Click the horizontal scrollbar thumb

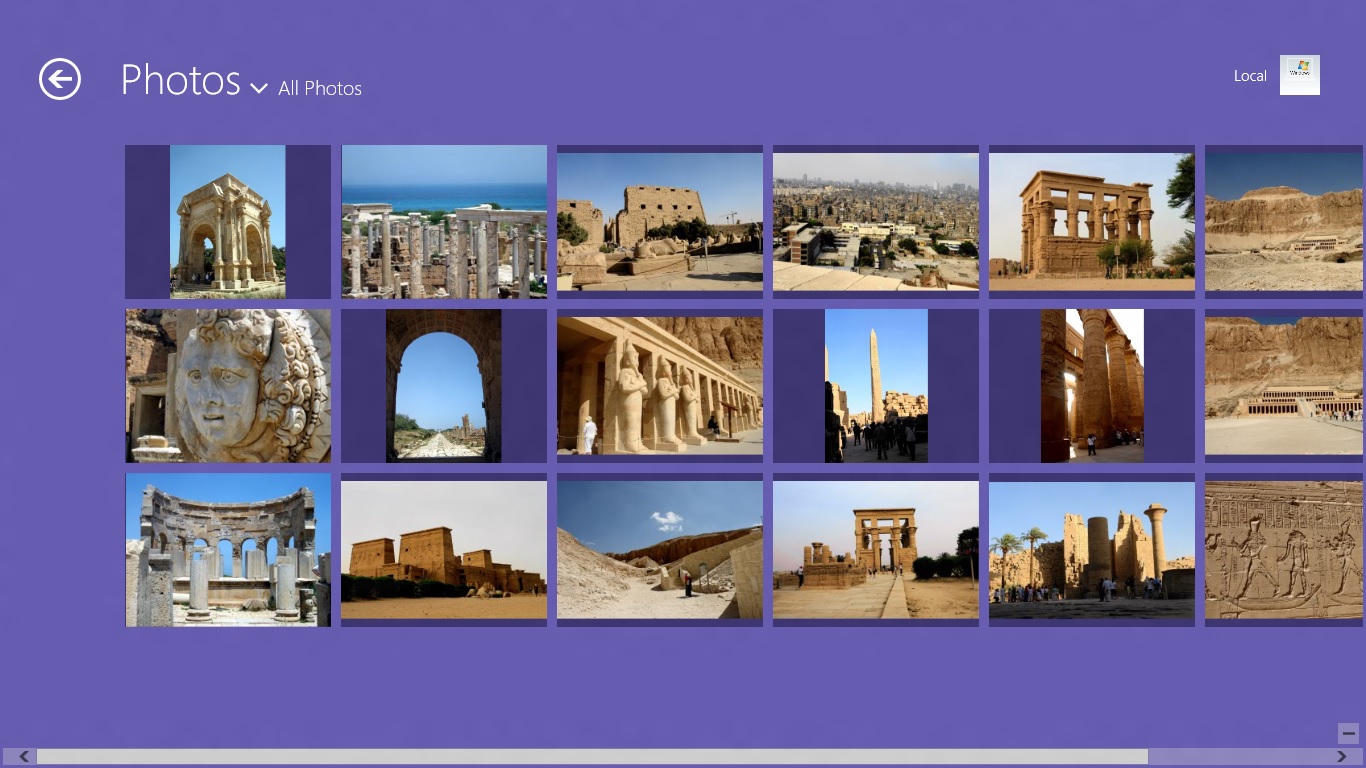click(x=592, y=757)
